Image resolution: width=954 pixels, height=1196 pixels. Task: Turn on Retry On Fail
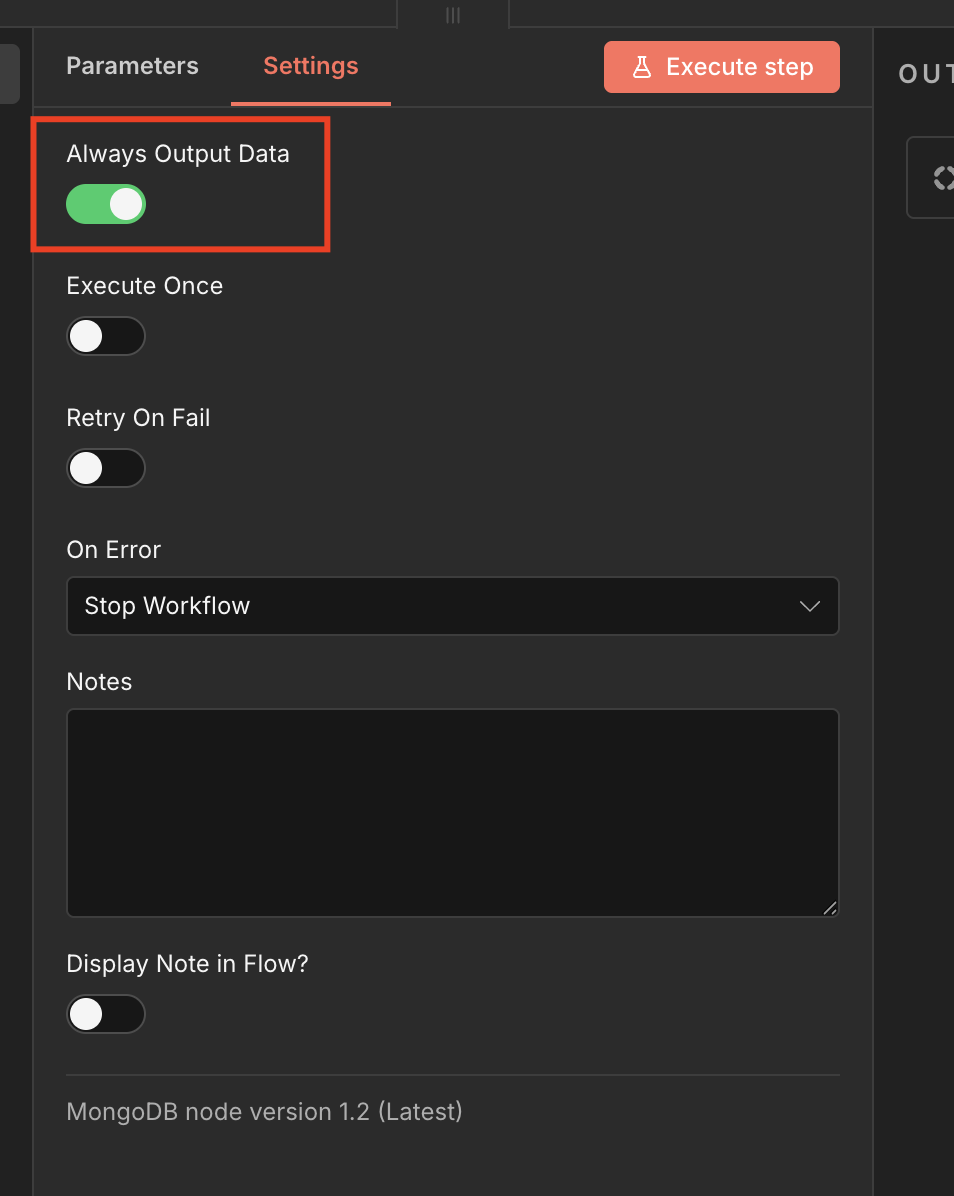[106, 468]
